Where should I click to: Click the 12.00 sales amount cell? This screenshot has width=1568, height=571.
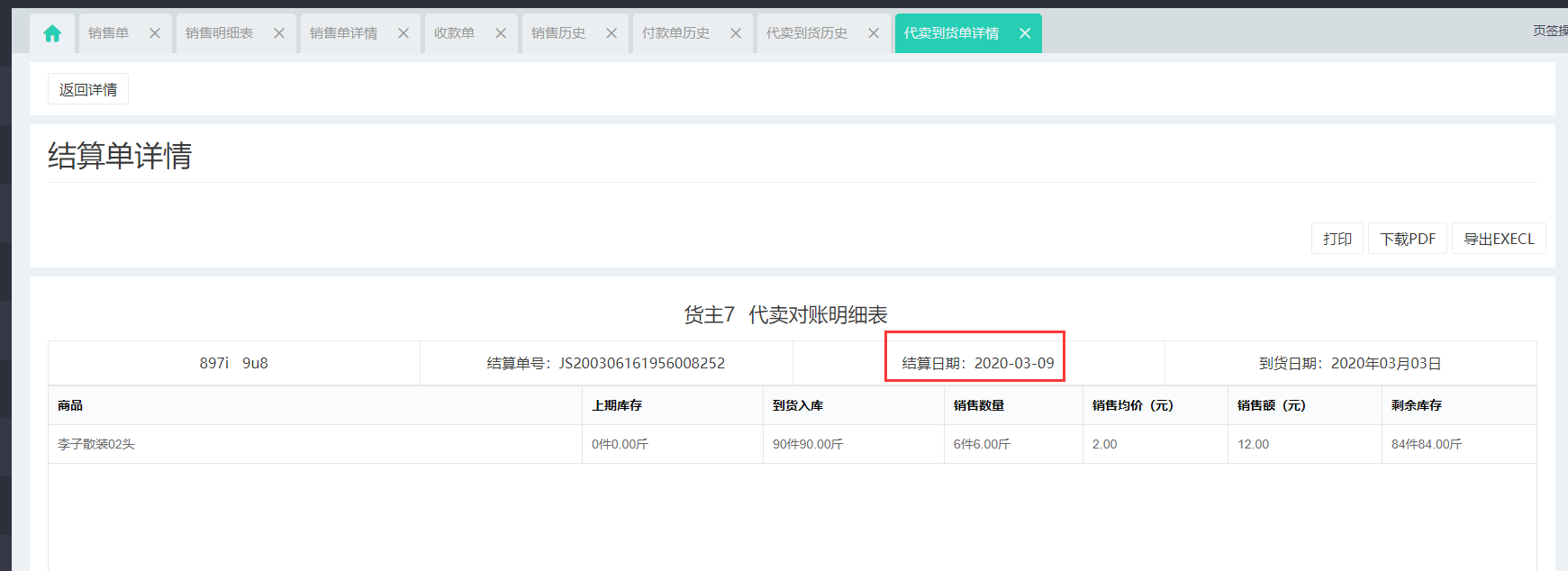1305,444
